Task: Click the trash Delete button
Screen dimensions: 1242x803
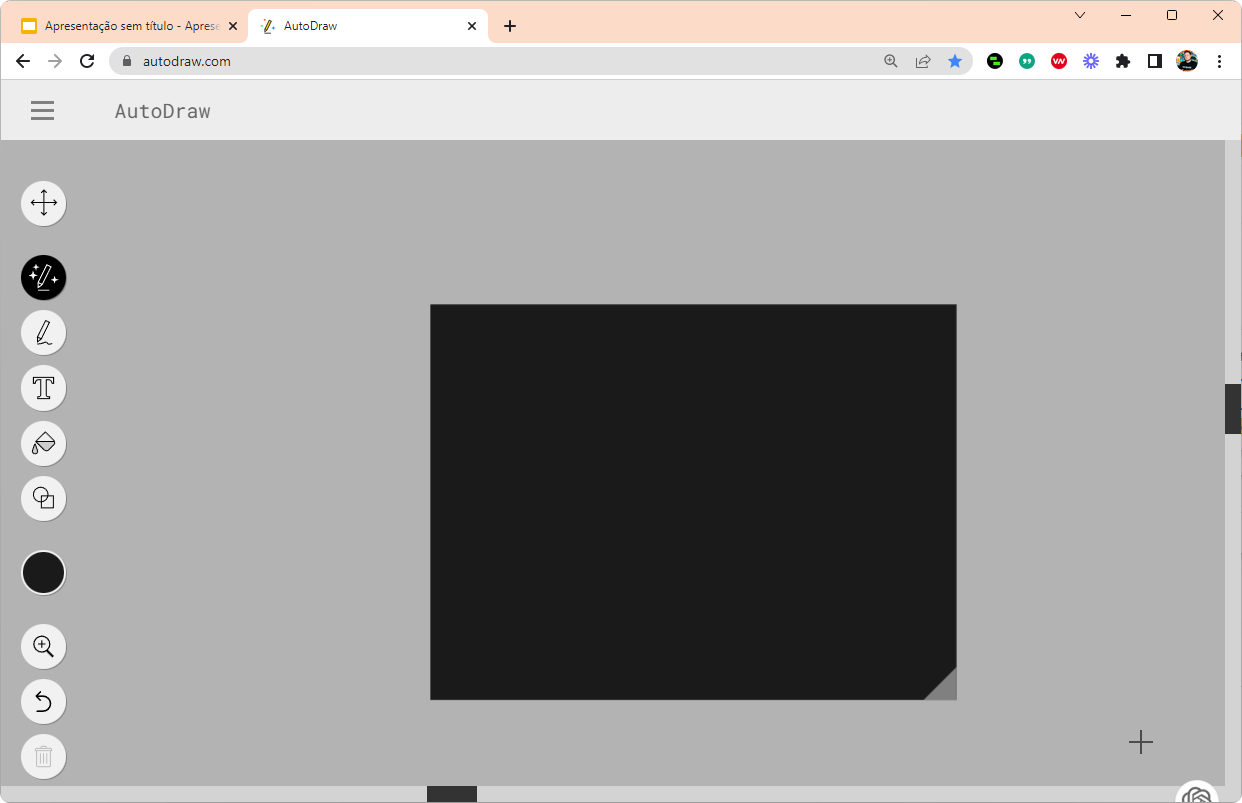Action: 44,757
